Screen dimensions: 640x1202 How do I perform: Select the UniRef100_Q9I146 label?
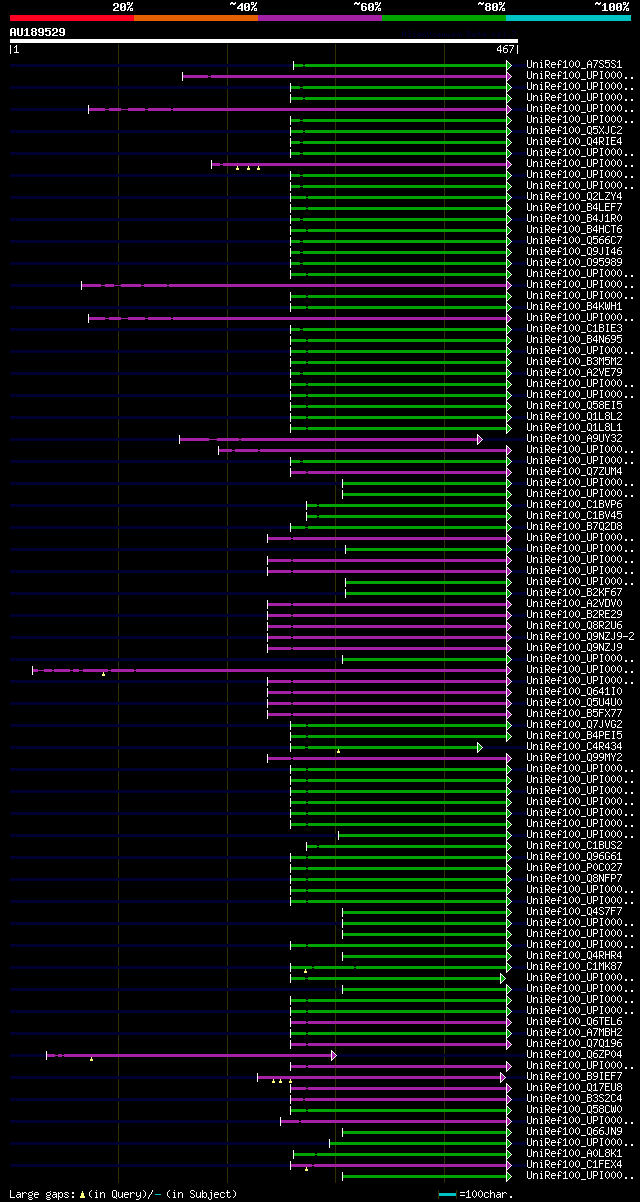pyautogui.click(x=574, y=251)
